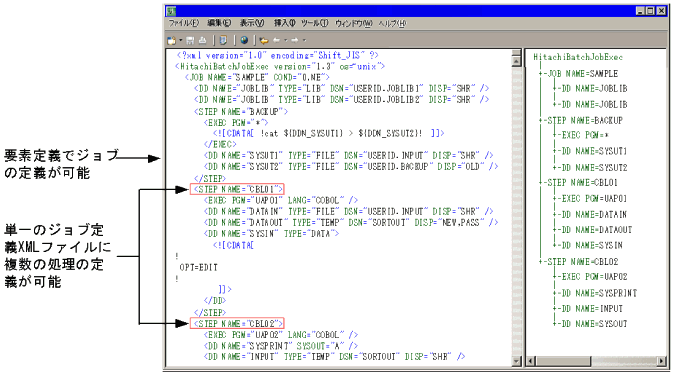Open the Forward arrow history dropdown
This screenshot has height=377, width=675.
304,40
